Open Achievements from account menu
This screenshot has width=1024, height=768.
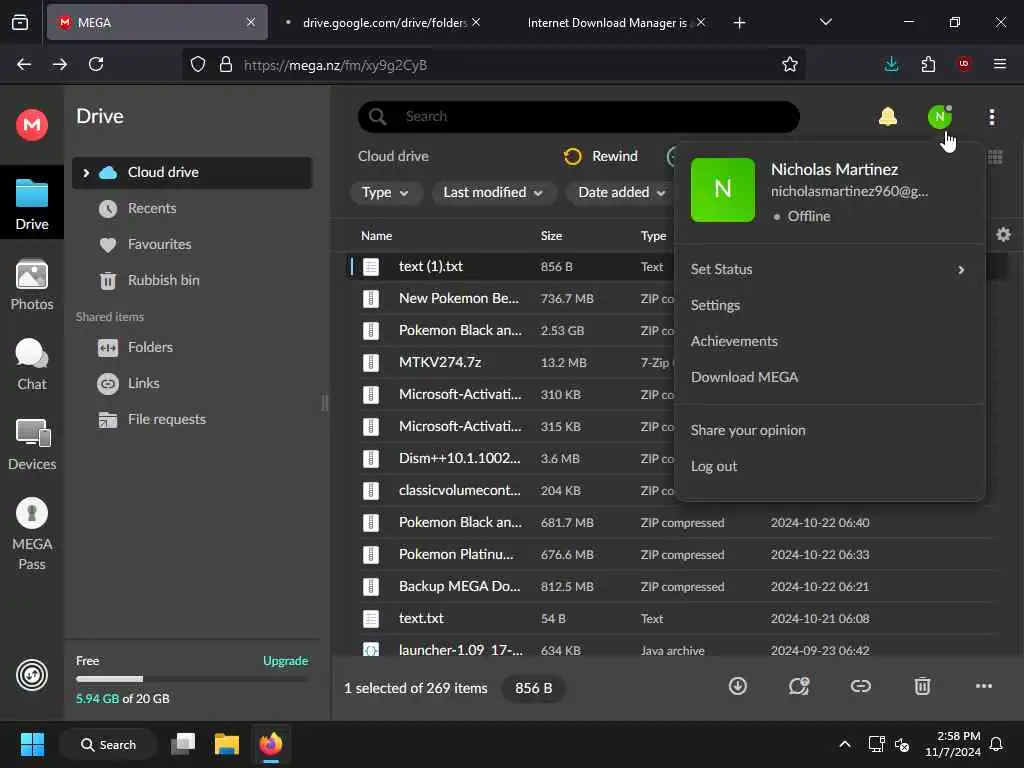tap(734, 342)
